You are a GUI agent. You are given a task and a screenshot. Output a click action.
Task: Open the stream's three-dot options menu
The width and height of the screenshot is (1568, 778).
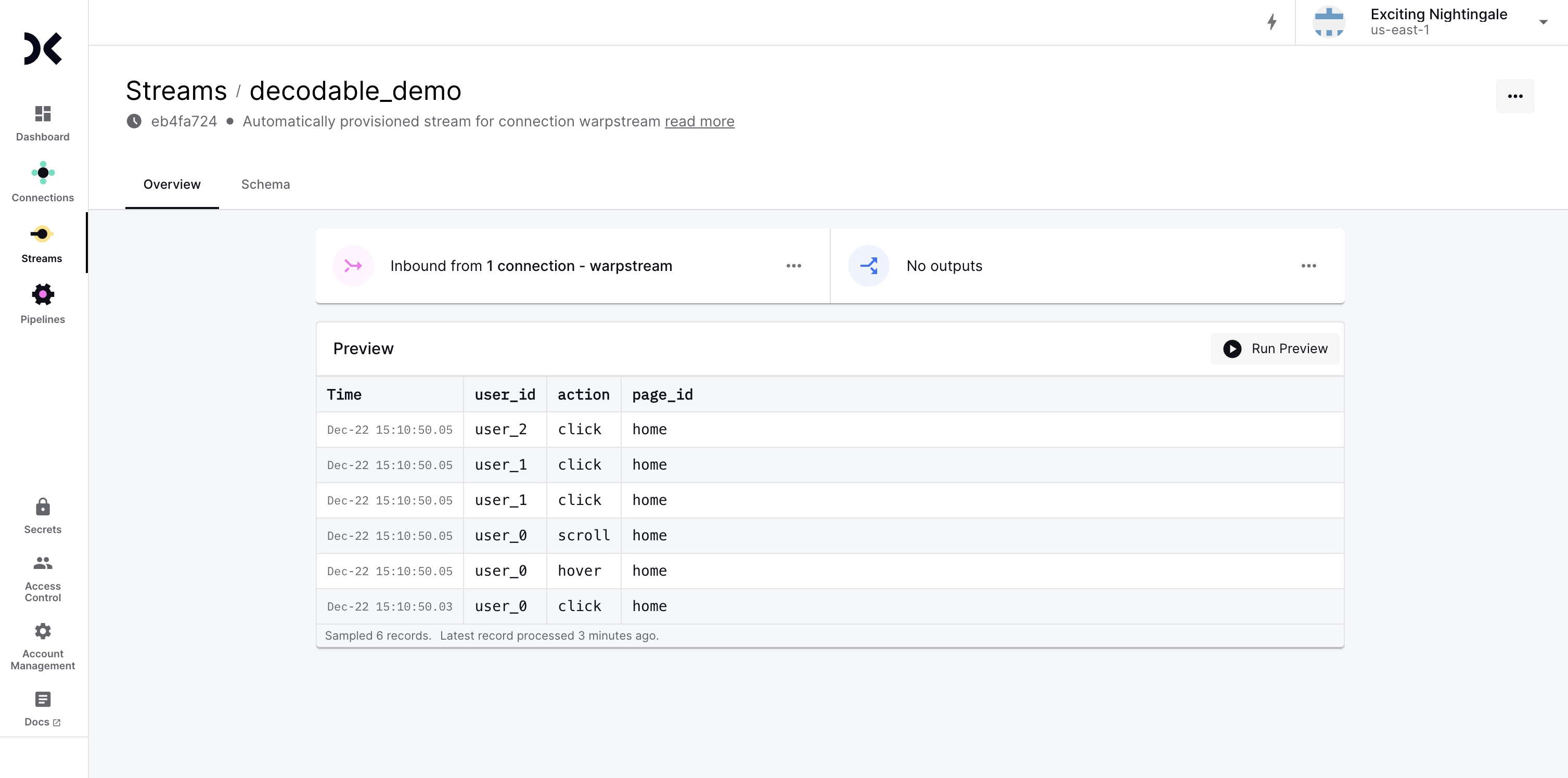pos(1514,96)
